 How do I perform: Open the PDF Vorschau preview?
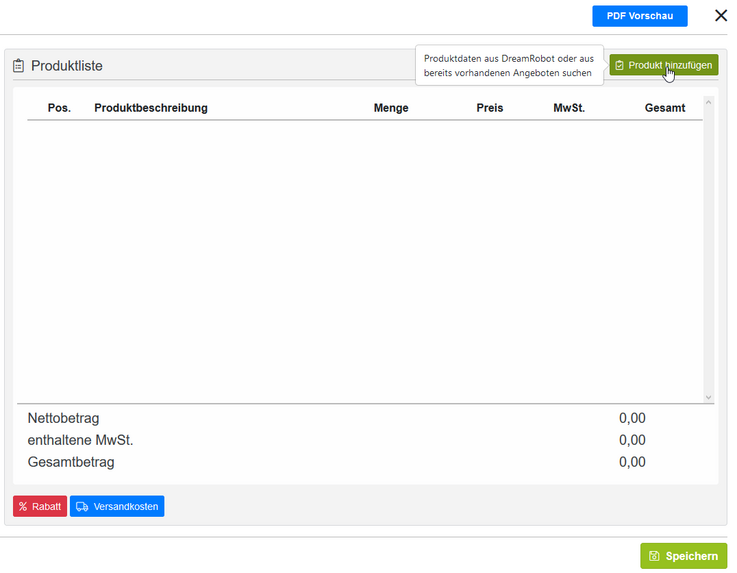point(640,16)
